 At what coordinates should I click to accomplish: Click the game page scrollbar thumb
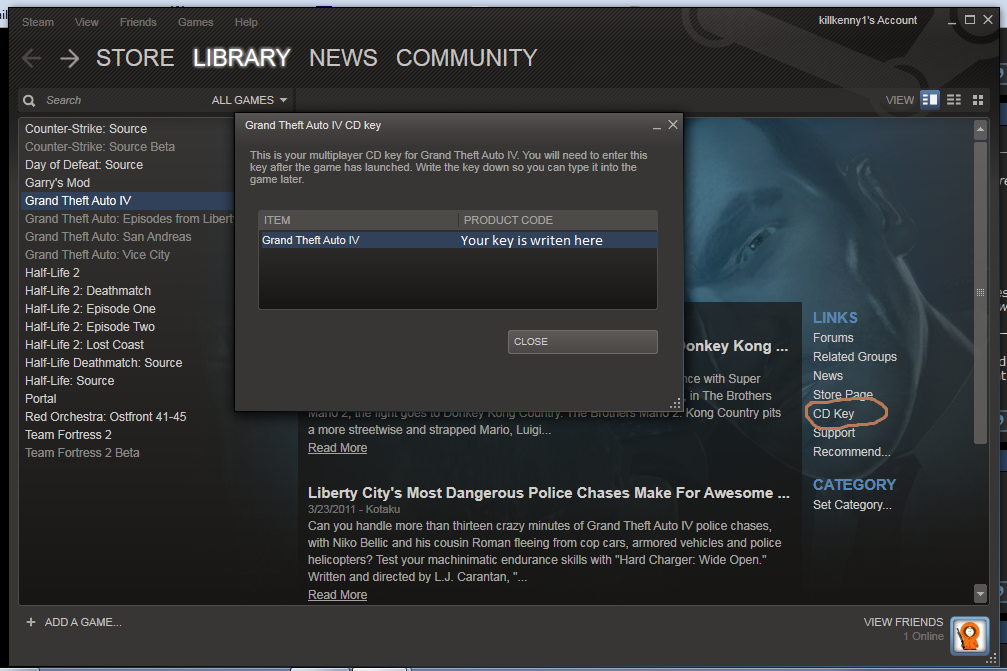click(x=980, y=292)
